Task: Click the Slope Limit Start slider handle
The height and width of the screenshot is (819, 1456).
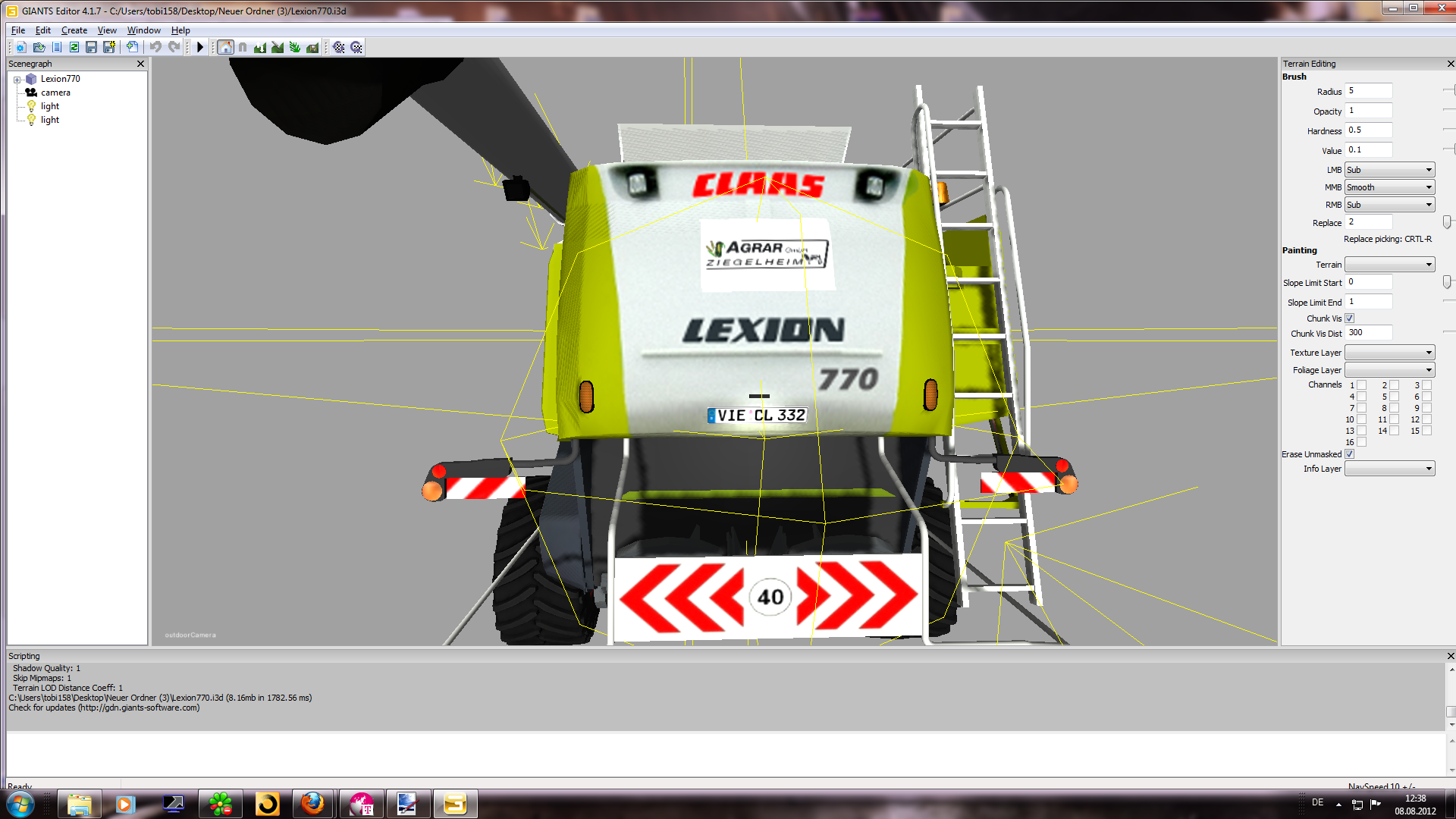Action: (x=1447, y=282)
